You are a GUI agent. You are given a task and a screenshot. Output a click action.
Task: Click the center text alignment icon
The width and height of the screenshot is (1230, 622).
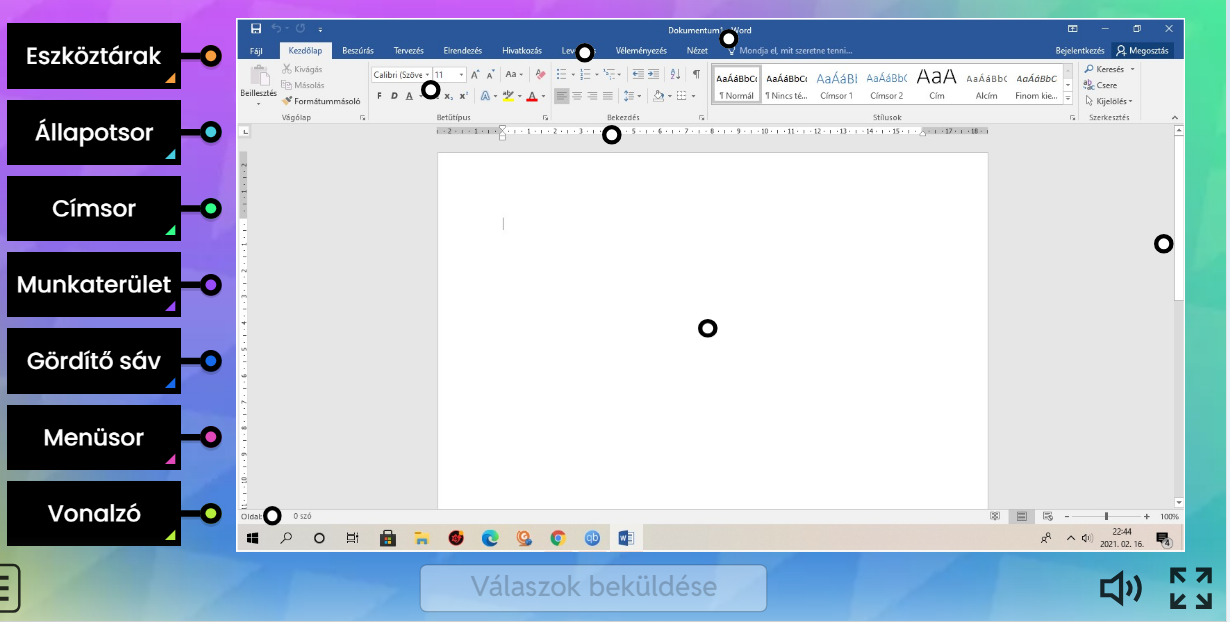[x=577, y=96]
